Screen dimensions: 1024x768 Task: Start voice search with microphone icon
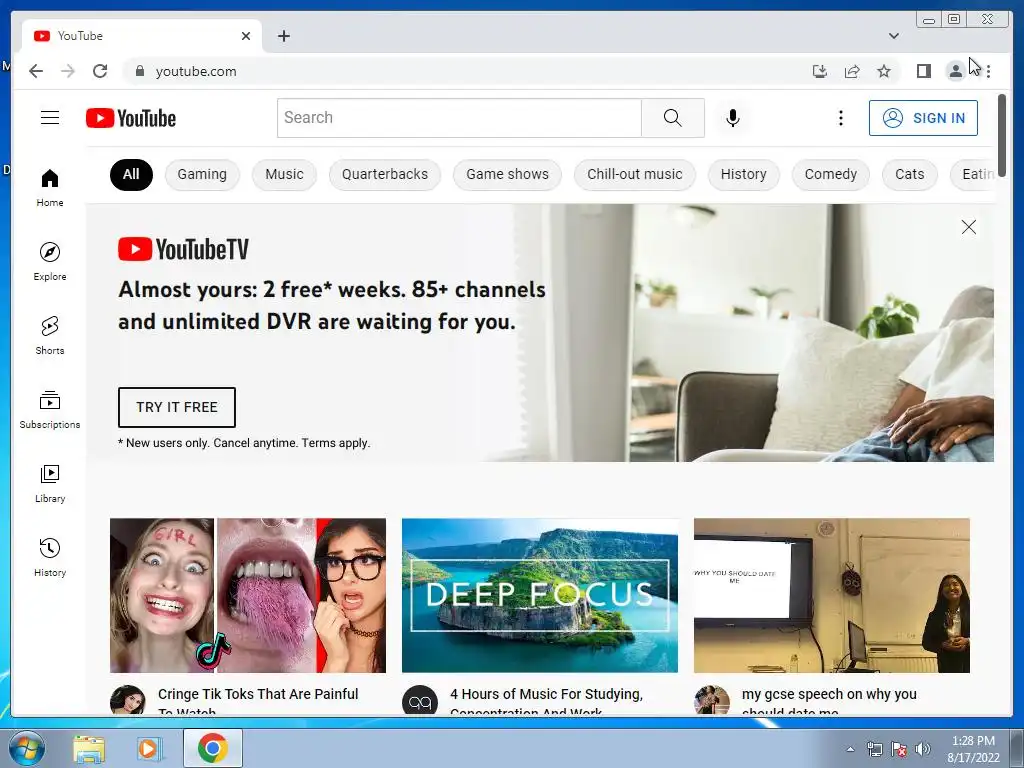733,118
